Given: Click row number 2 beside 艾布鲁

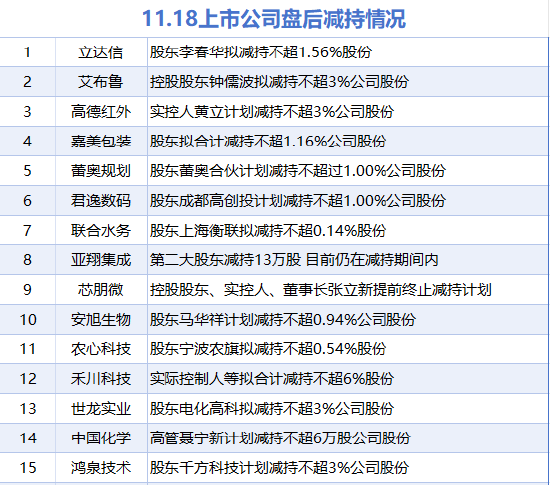Looking at the screenshot, I should pyautogui.click(x=27, y=82).
